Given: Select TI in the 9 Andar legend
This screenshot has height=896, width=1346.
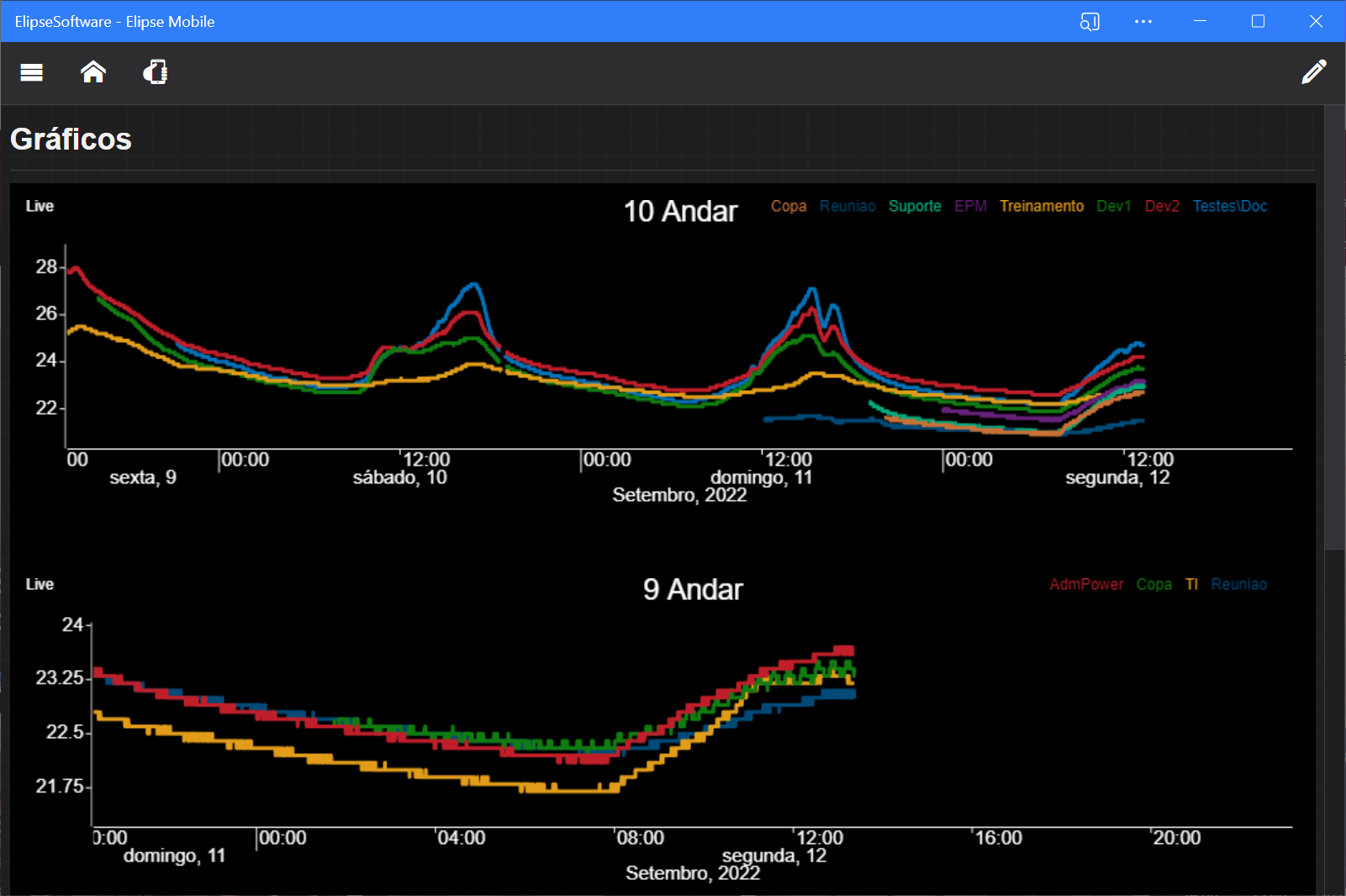Looking at the screenshot, I should [x=1192, y=584].
